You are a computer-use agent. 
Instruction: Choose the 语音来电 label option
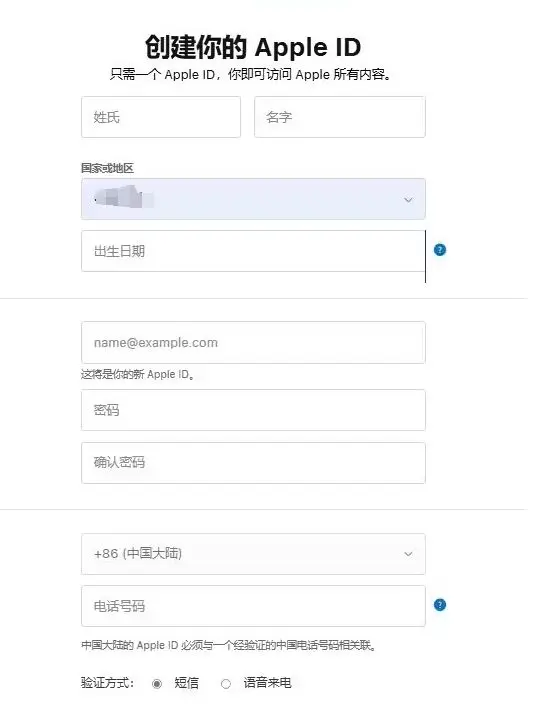point(267,683)
